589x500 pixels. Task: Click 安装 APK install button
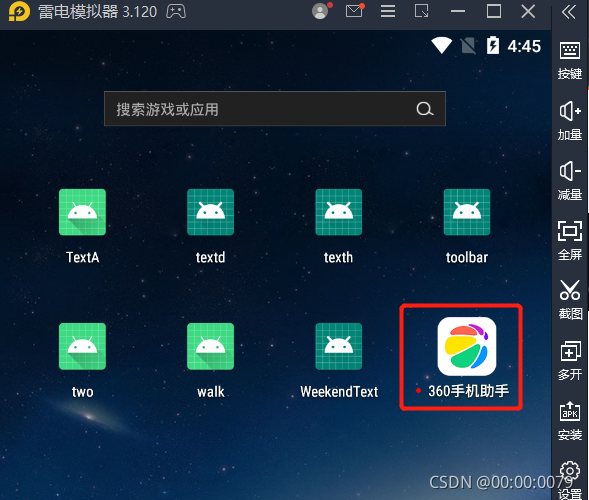[x=570, y=421]
